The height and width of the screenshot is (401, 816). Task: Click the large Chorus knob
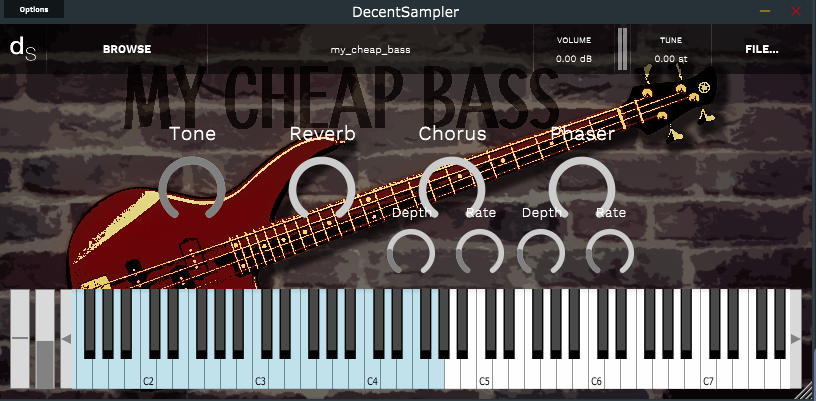452,186
